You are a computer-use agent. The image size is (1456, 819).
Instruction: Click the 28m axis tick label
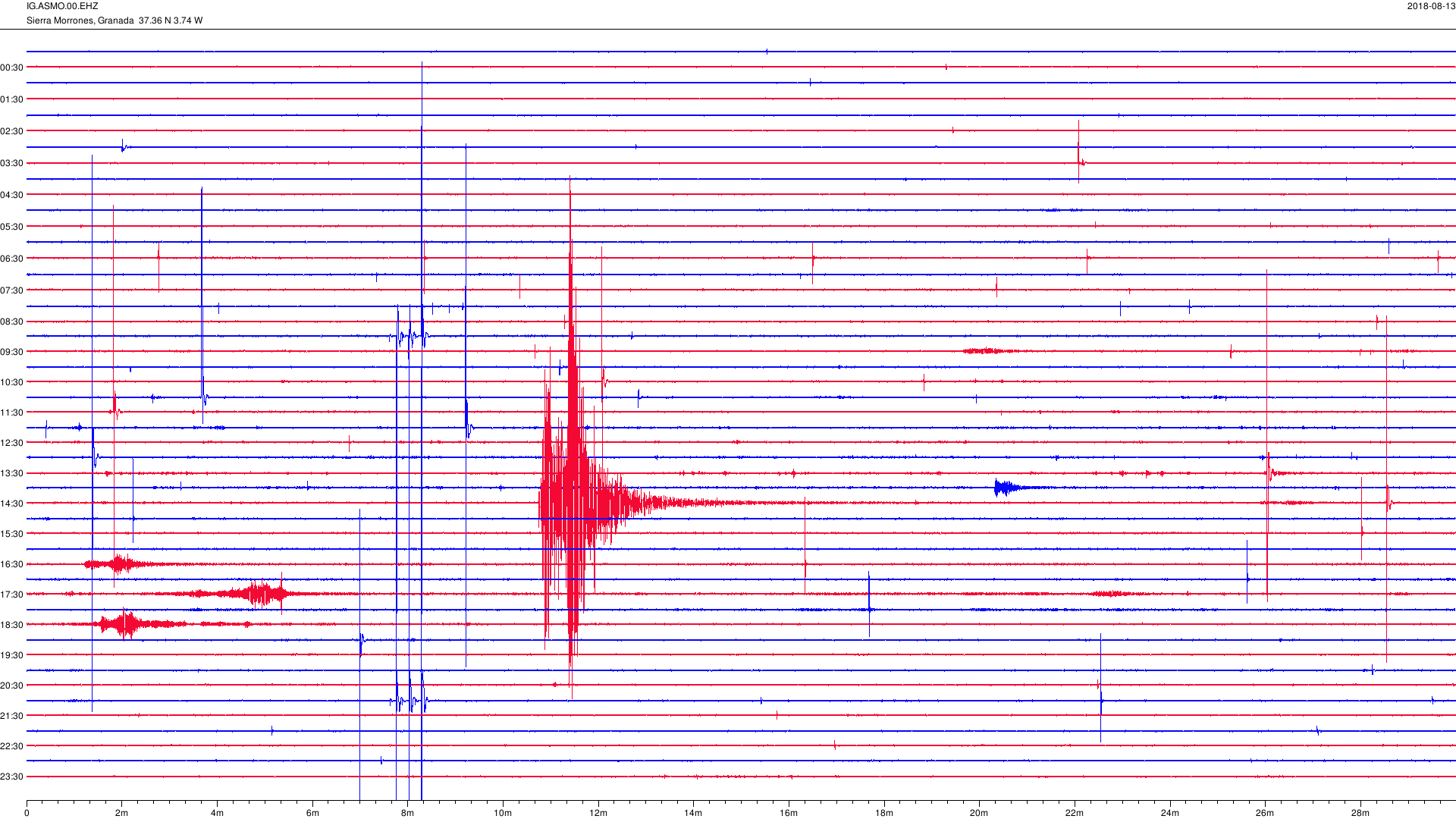1360,813
